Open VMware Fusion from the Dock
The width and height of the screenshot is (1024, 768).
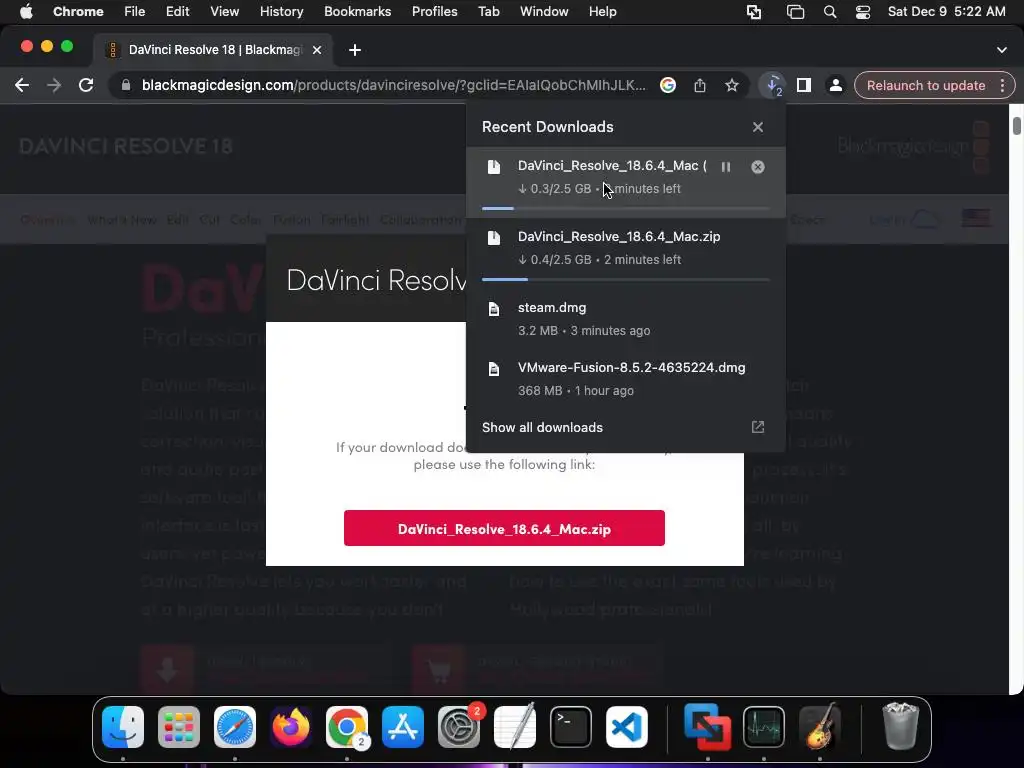click(707, 727)
